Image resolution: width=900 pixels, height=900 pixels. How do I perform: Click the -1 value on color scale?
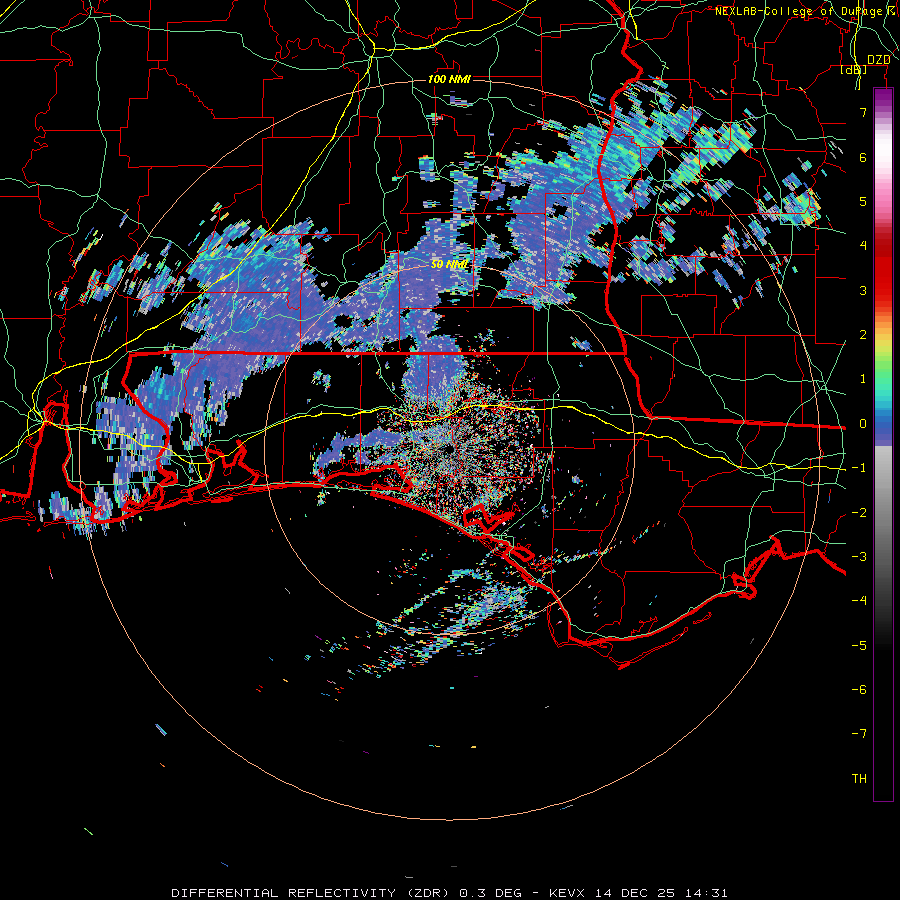pyautogui.click(x=859, y=468)
